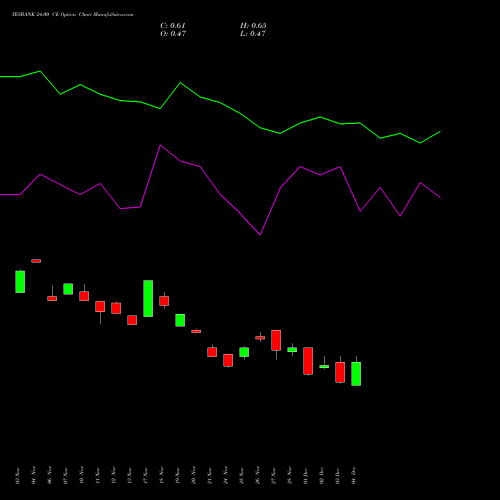Click the chart title text at top left
This screenshot has width=500, height=500.
tap(72, 14)
